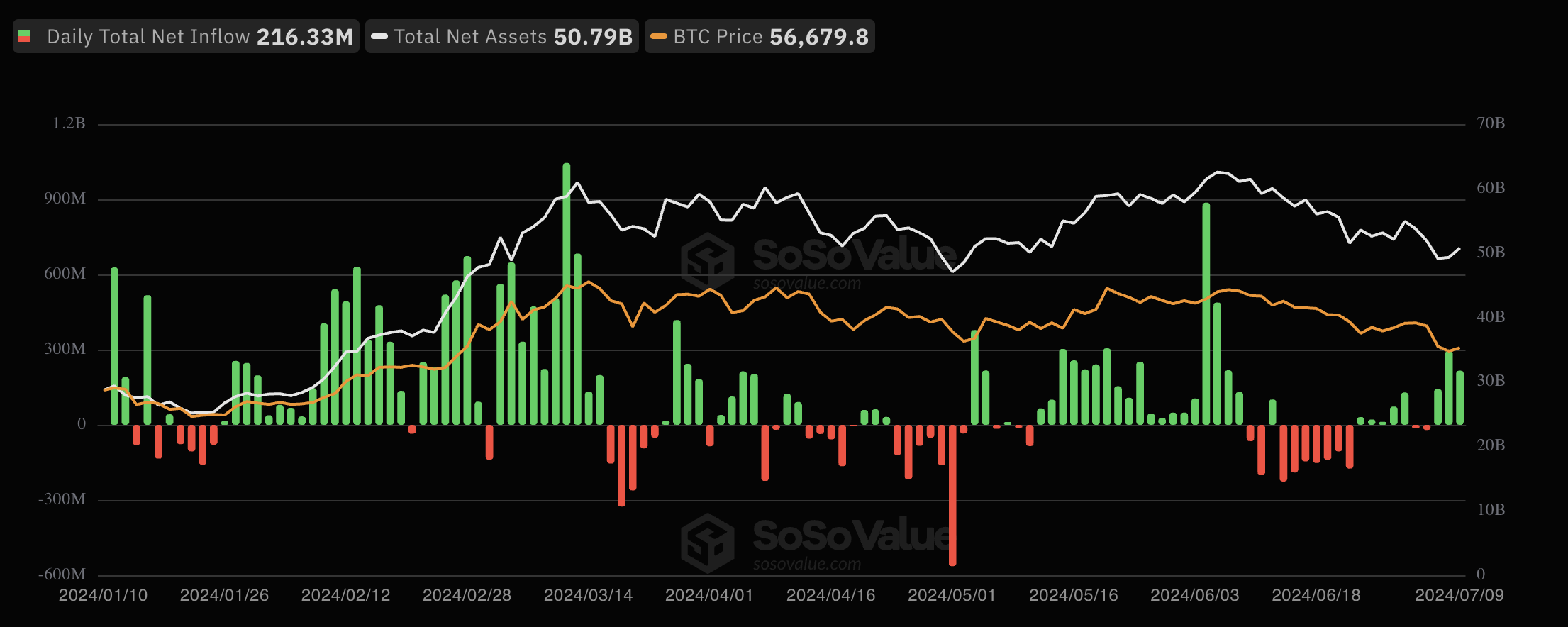Toggle the Daily Total Net Inflow legend
1568x627 pixels.
point(186,37)
